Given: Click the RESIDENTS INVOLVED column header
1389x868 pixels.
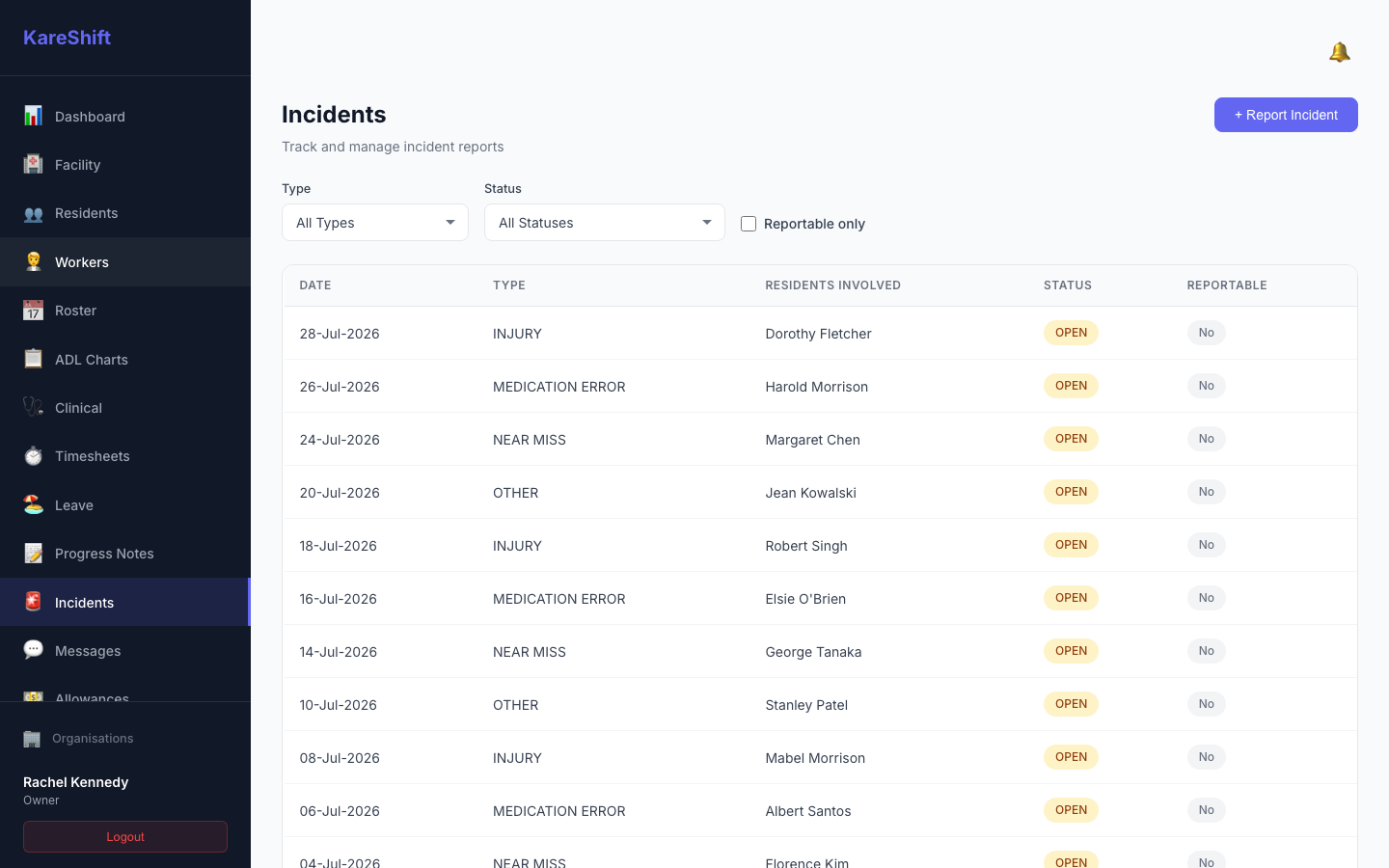Looking at the screenshot, I should point(833,285).
